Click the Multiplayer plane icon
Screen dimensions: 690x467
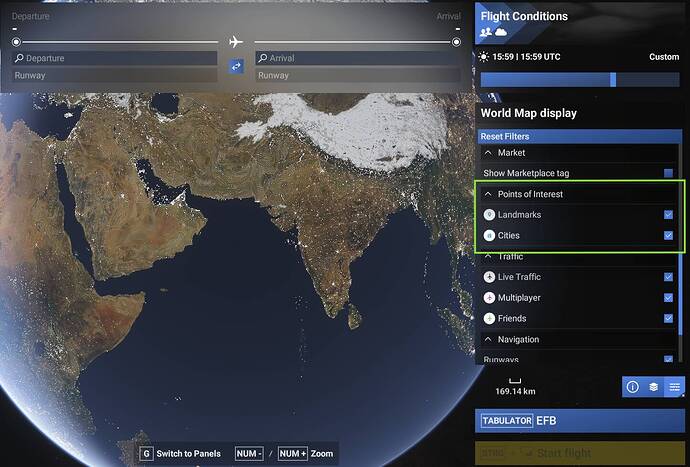tap(489, 298)
